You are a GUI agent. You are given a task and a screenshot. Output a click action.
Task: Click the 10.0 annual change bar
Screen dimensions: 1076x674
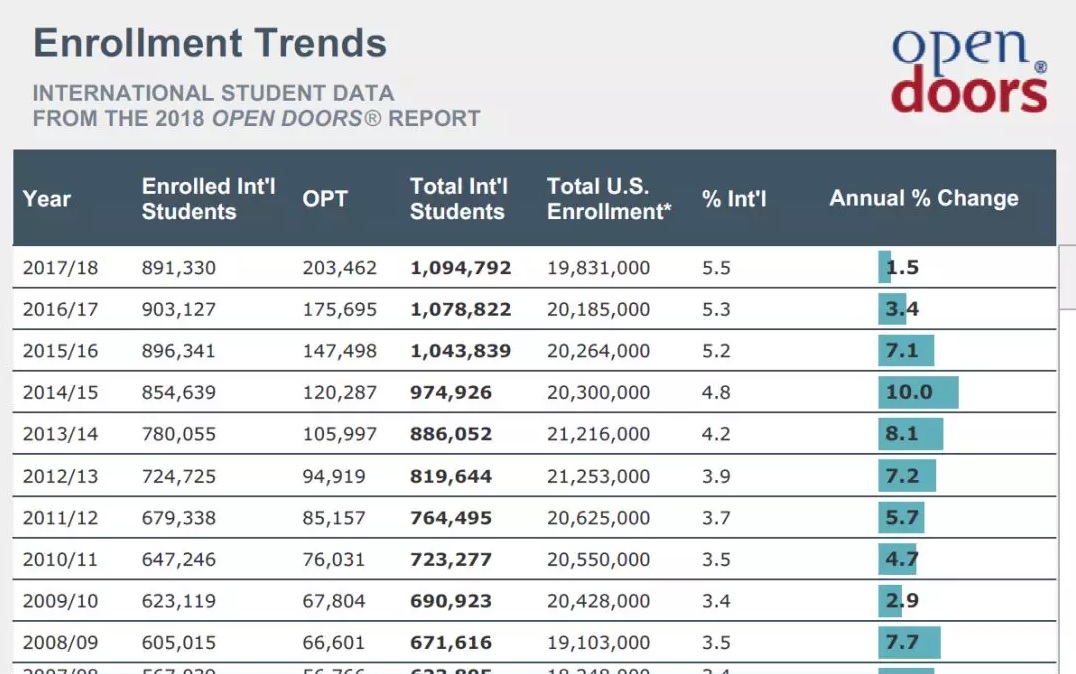pyautogui.click(x=918, y=393)
